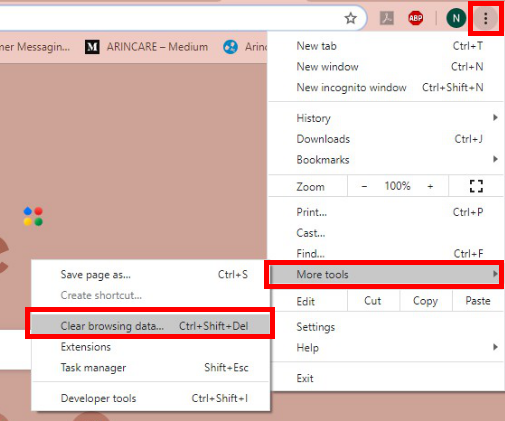Image resolution: width=505 pixels, height=421 pixels.
Task: Open Developer tools from submenu
Action: pyautogui.click(x=150, y=398)
